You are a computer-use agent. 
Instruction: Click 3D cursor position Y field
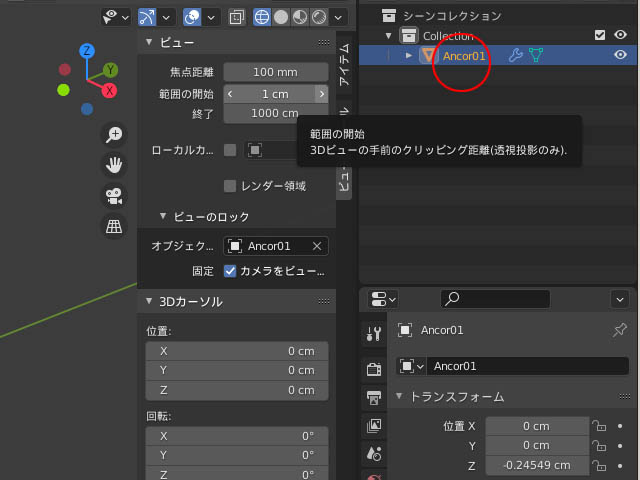pos(237,370)
